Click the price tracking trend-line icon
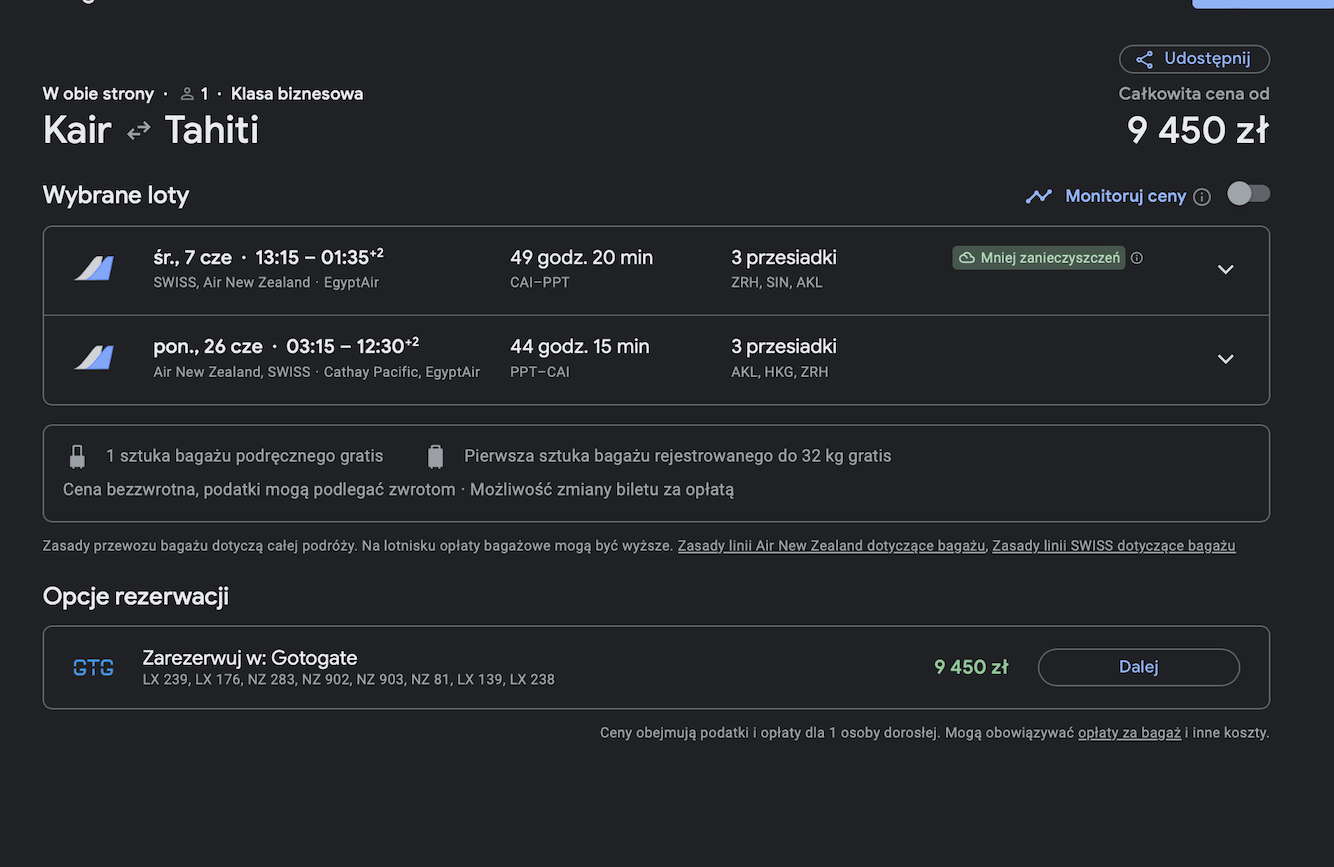The image size is (1334, 867). pos(1039,196)
